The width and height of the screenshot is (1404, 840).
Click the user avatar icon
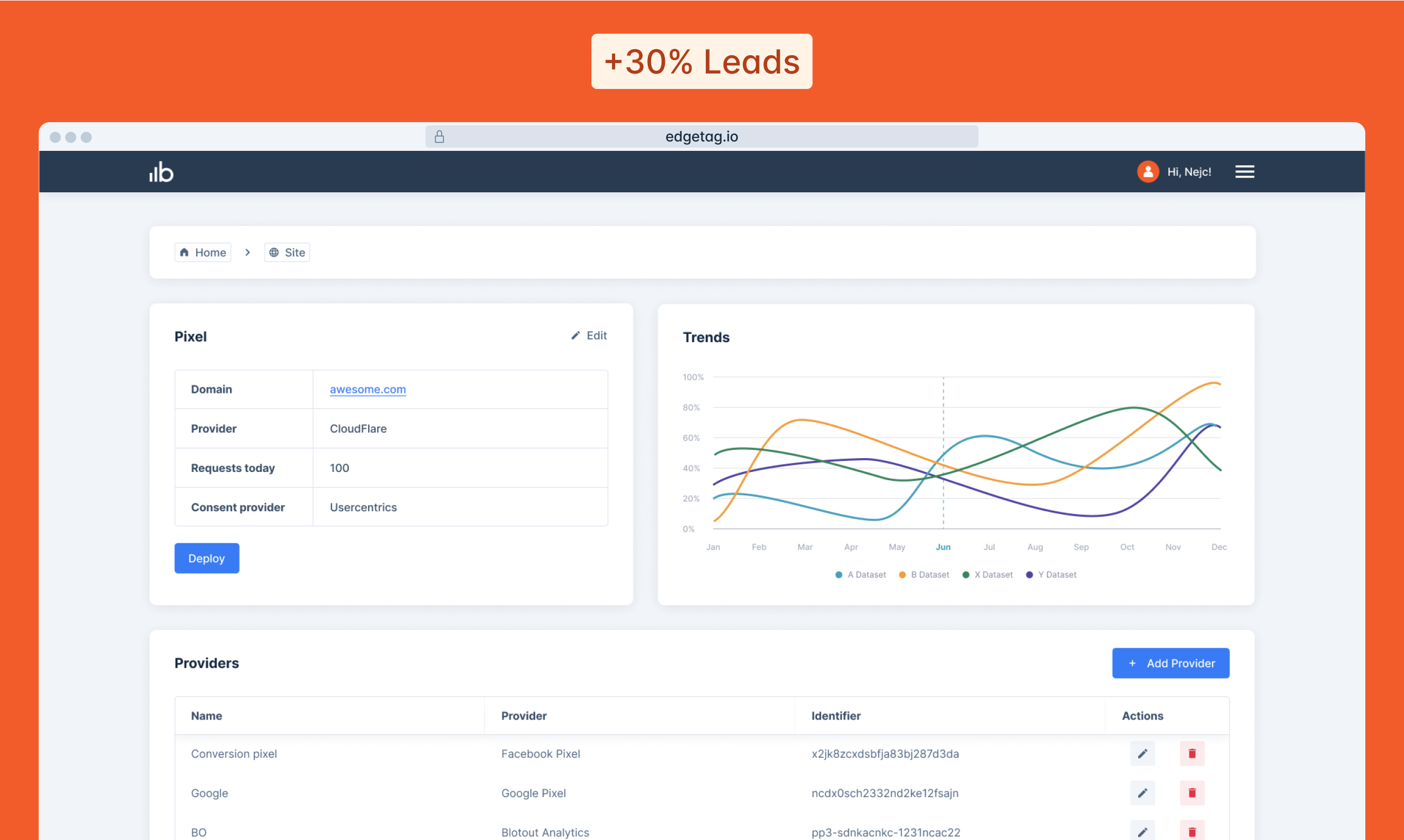pyautogui.click(x=1148, y=171)
